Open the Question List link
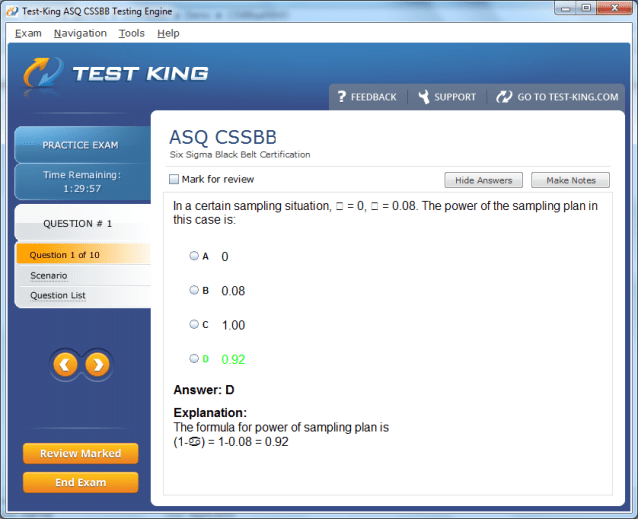638x519 pixels. 58,295
